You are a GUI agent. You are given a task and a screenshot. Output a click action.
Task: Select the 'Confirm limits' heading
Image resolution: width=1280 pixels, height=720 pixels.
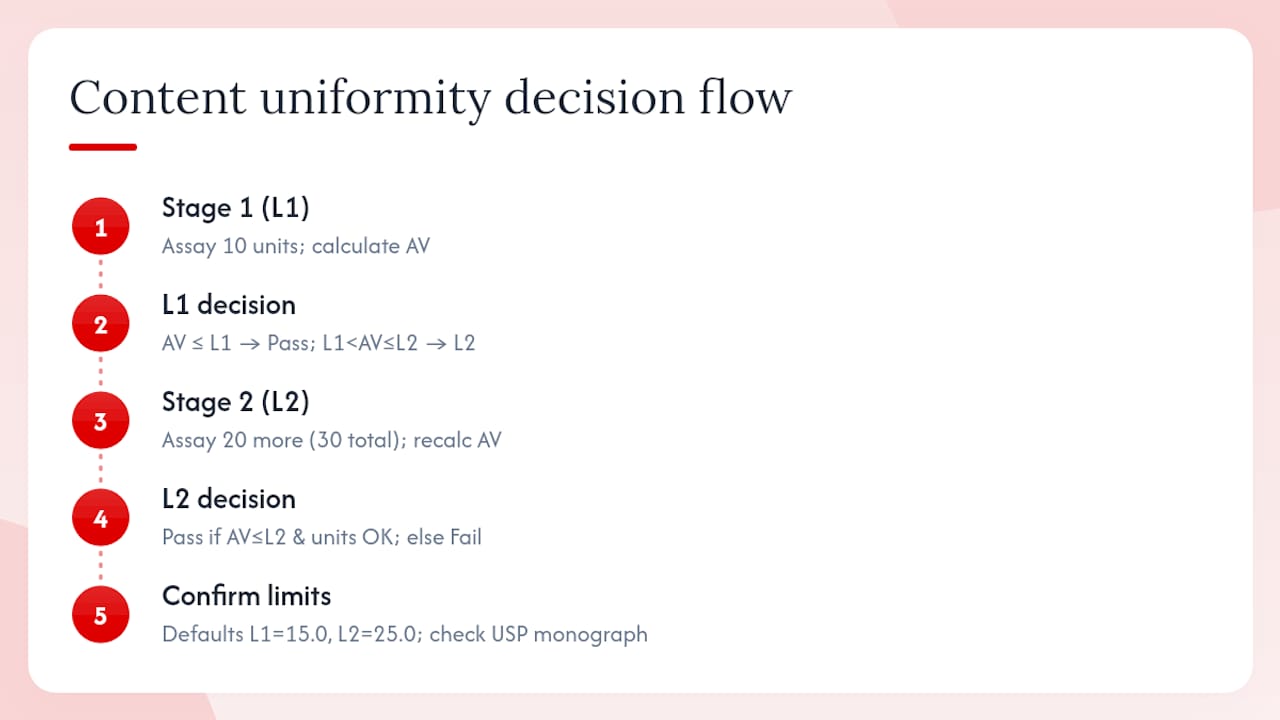point(247,596)
